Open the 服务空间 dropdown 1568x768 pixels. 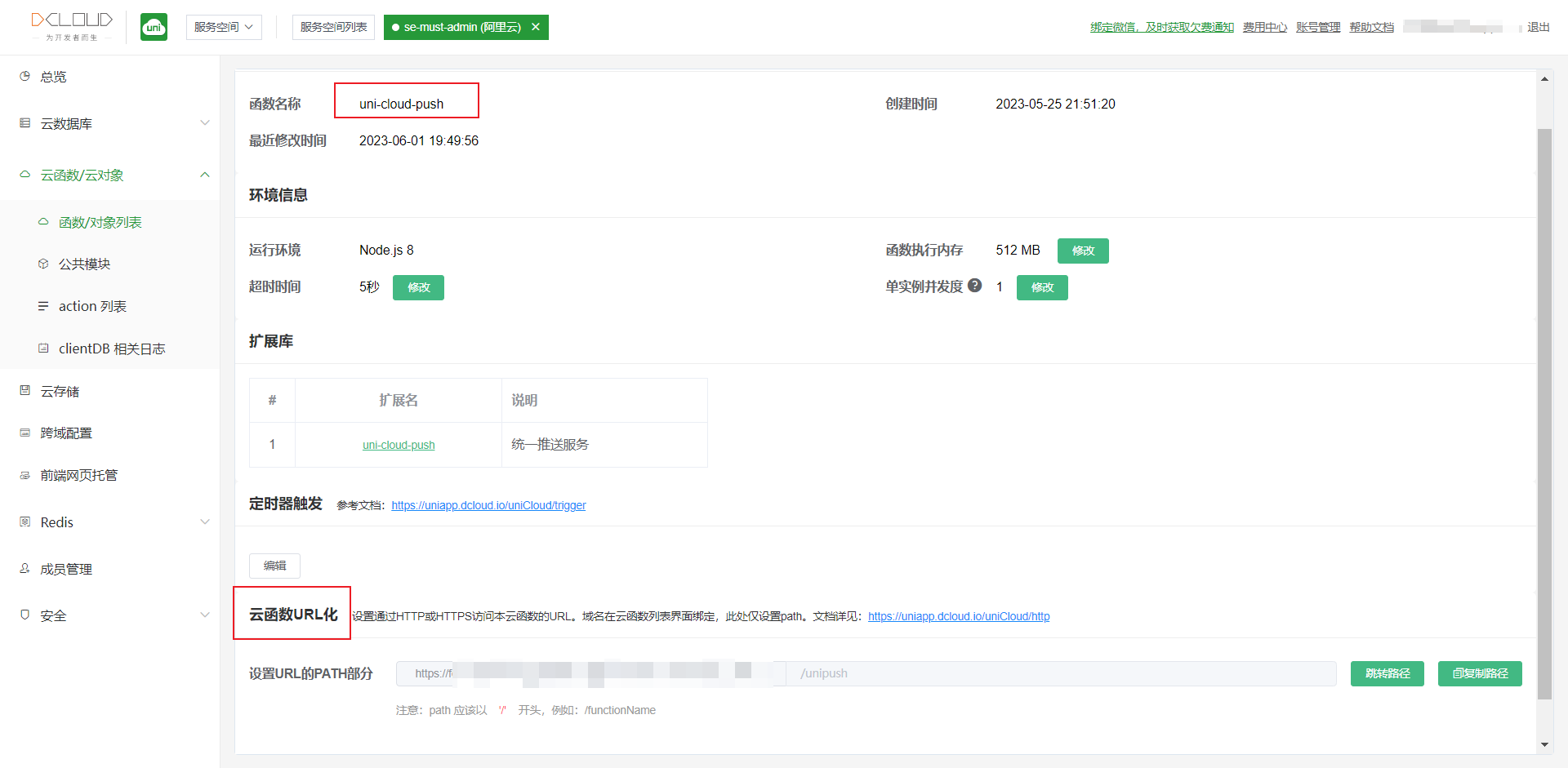pos(224,27)
